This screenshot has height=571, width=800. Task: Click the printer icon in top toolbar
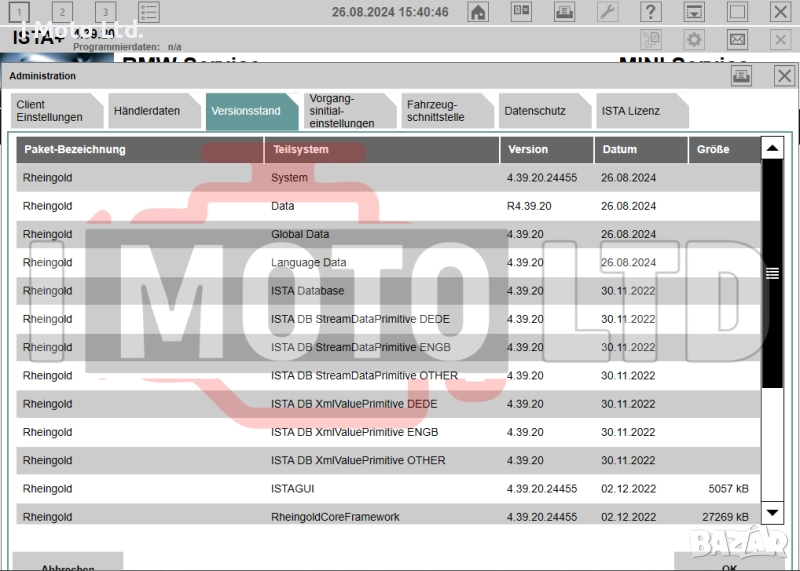(564, 12)
